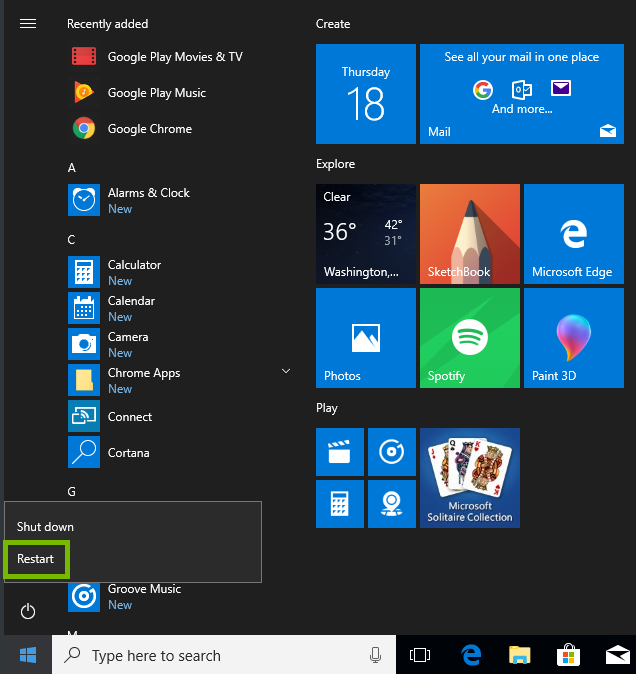Click the Power button icon

pyautogui.click(x=28, y=611)
